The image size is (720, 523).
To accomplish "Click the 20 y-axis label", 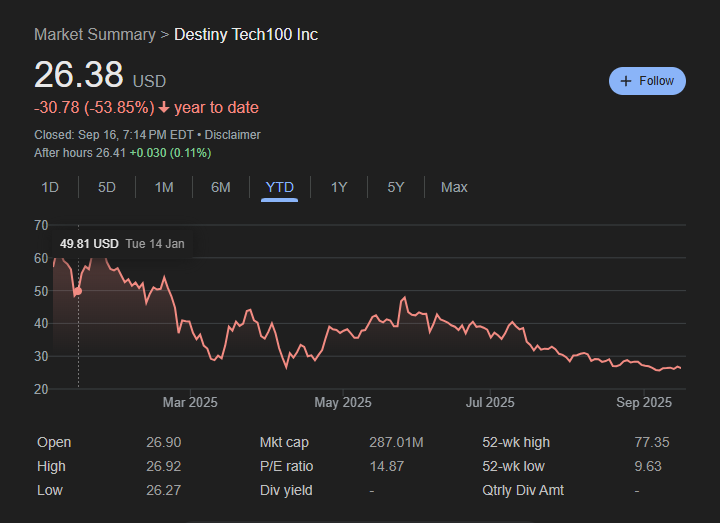I will pyautogui.click(x=41, y=389).
